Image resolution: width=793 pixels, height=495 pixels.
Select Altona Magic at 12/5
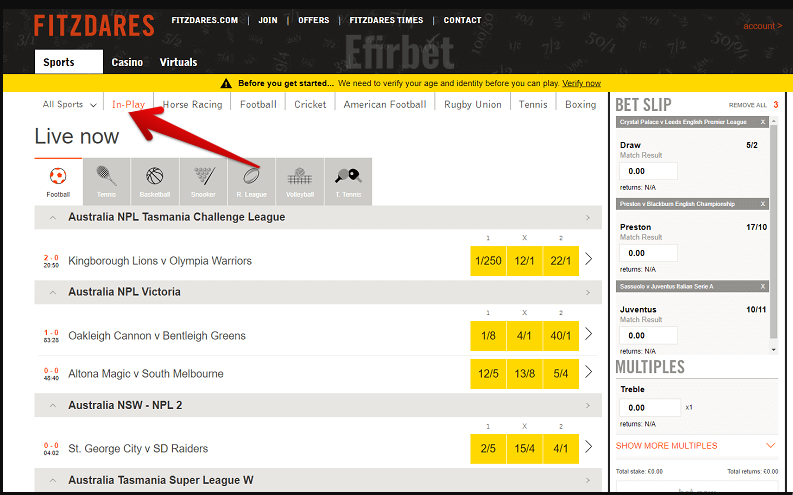coord(488,374)
